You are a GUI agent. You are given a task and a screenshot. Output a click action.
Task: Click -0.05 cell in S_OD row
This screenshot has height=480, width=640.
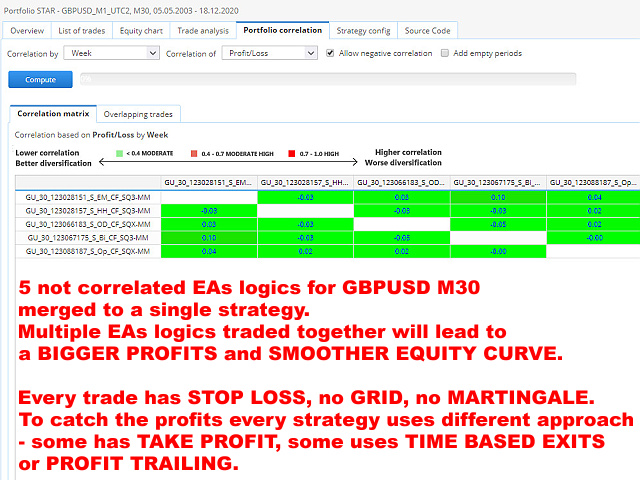pyautogui.click(x=498, y=224)
